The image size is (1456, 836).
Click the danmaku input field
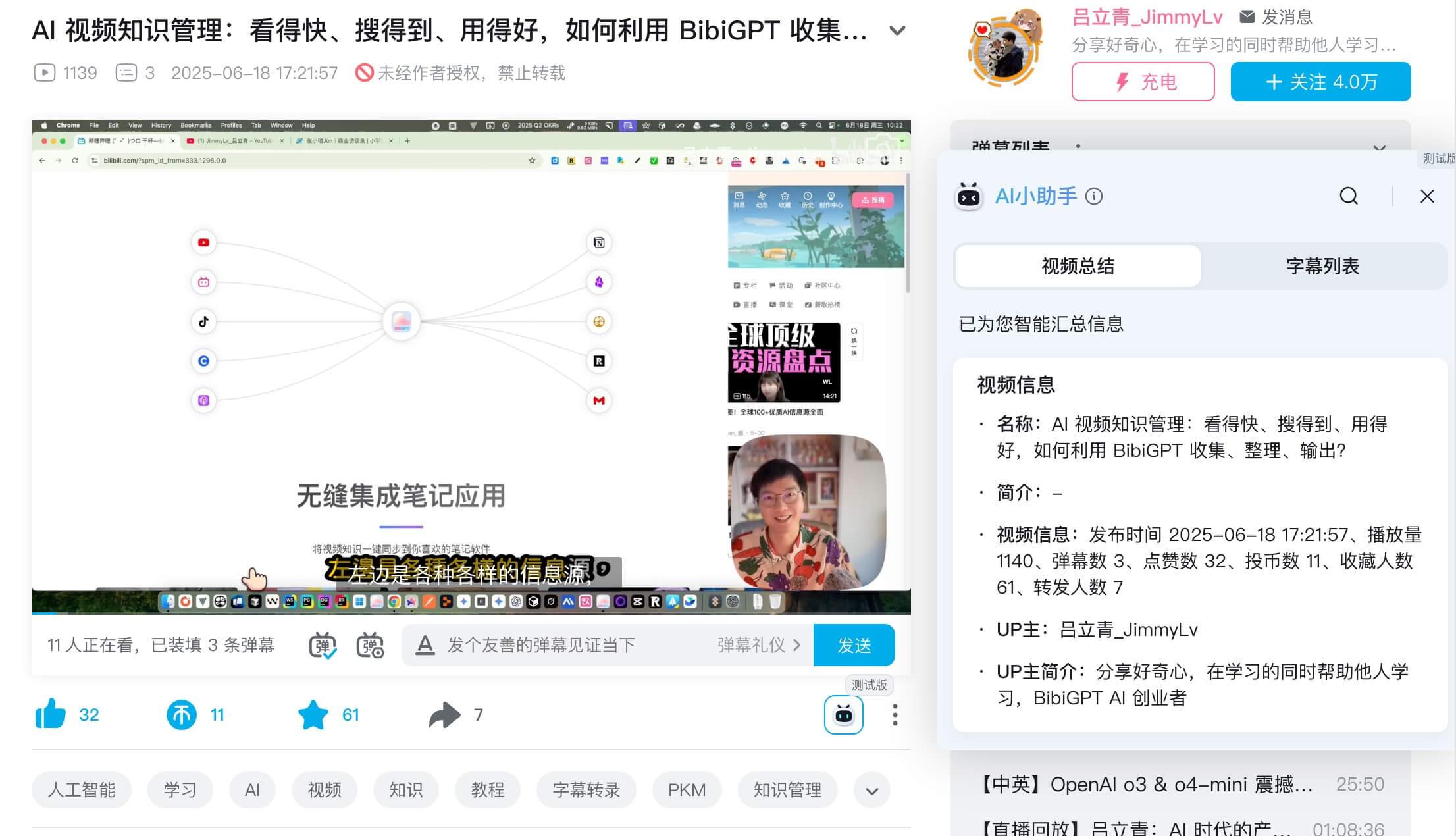(x=559, y=645)
